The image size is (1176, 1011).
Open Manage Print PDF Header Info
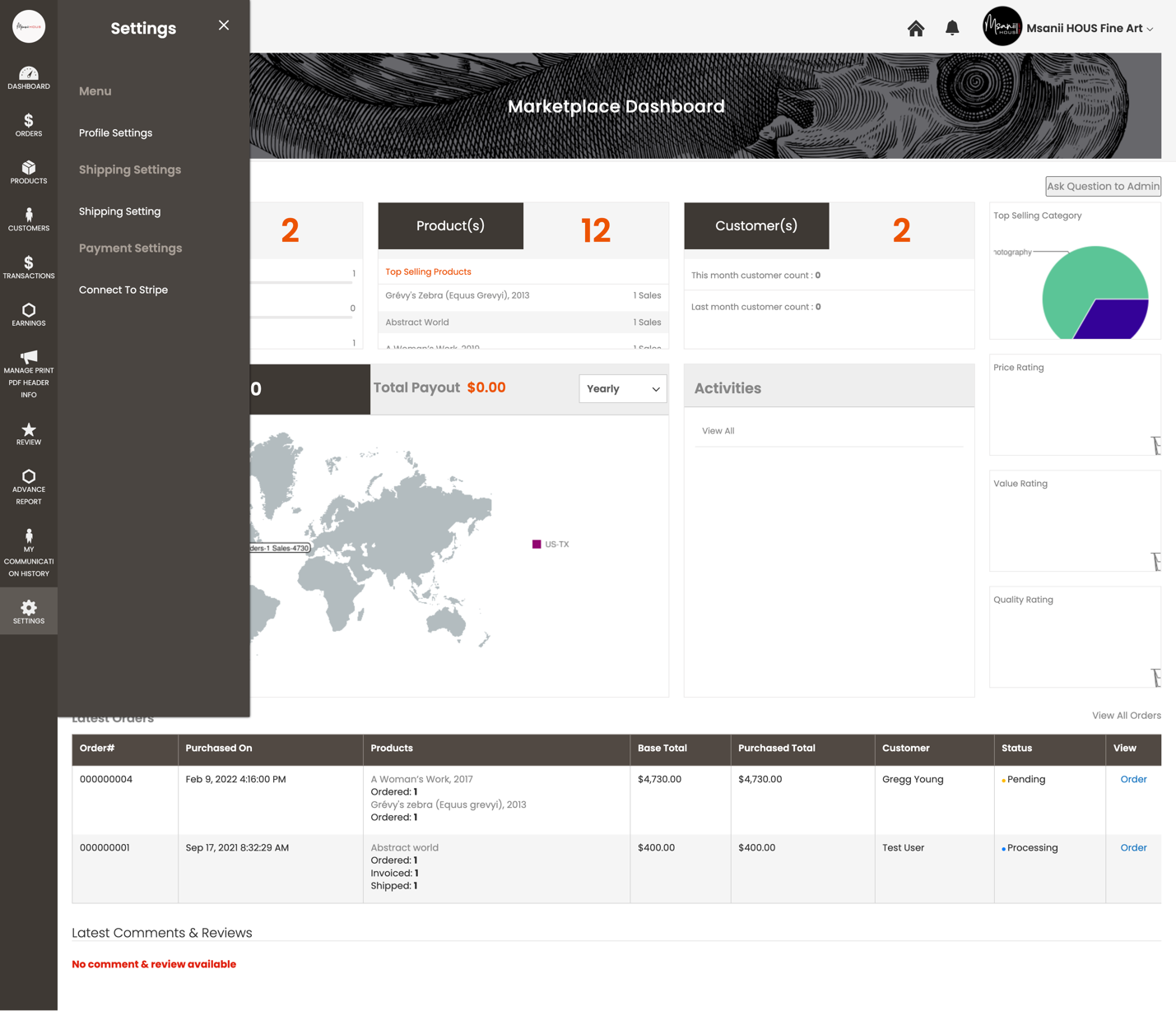click(29, 374)
